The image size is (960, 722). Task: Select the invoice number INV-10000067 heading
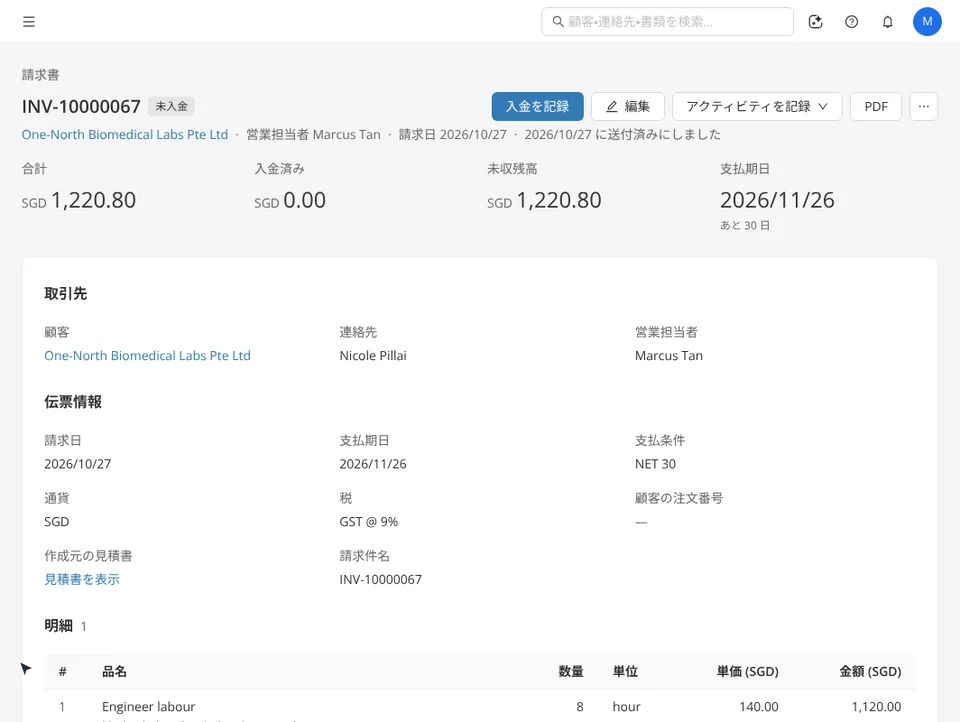click(x=81, y=107)
